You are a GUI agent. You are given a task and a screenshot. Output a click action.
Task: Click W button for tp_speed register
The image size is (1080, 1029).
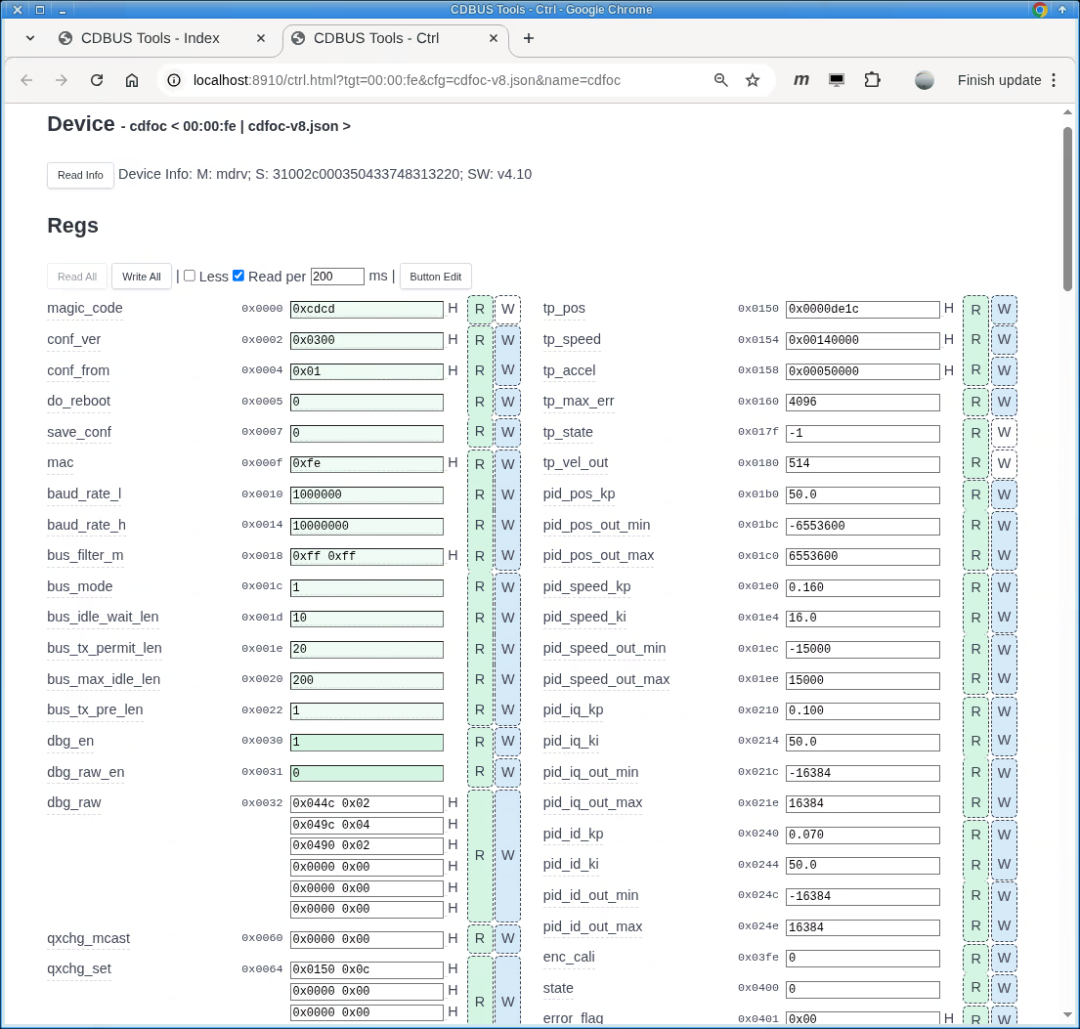(1004, 340)
